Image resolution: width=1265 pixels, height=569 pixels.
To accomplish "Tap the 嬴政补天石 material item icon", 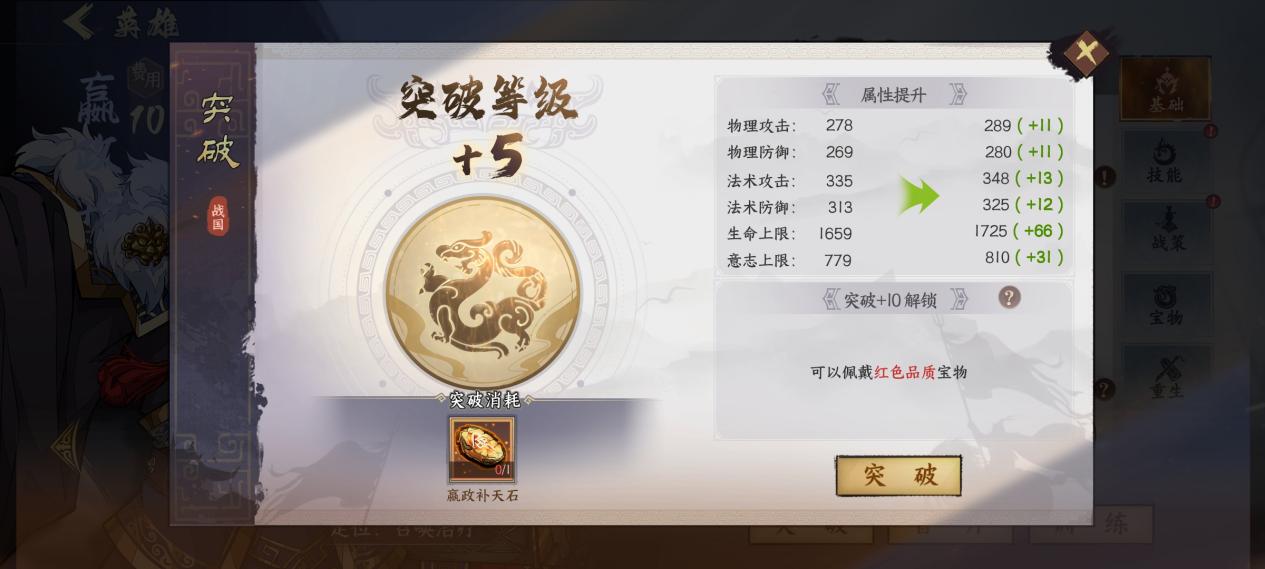I will point(482,450).
